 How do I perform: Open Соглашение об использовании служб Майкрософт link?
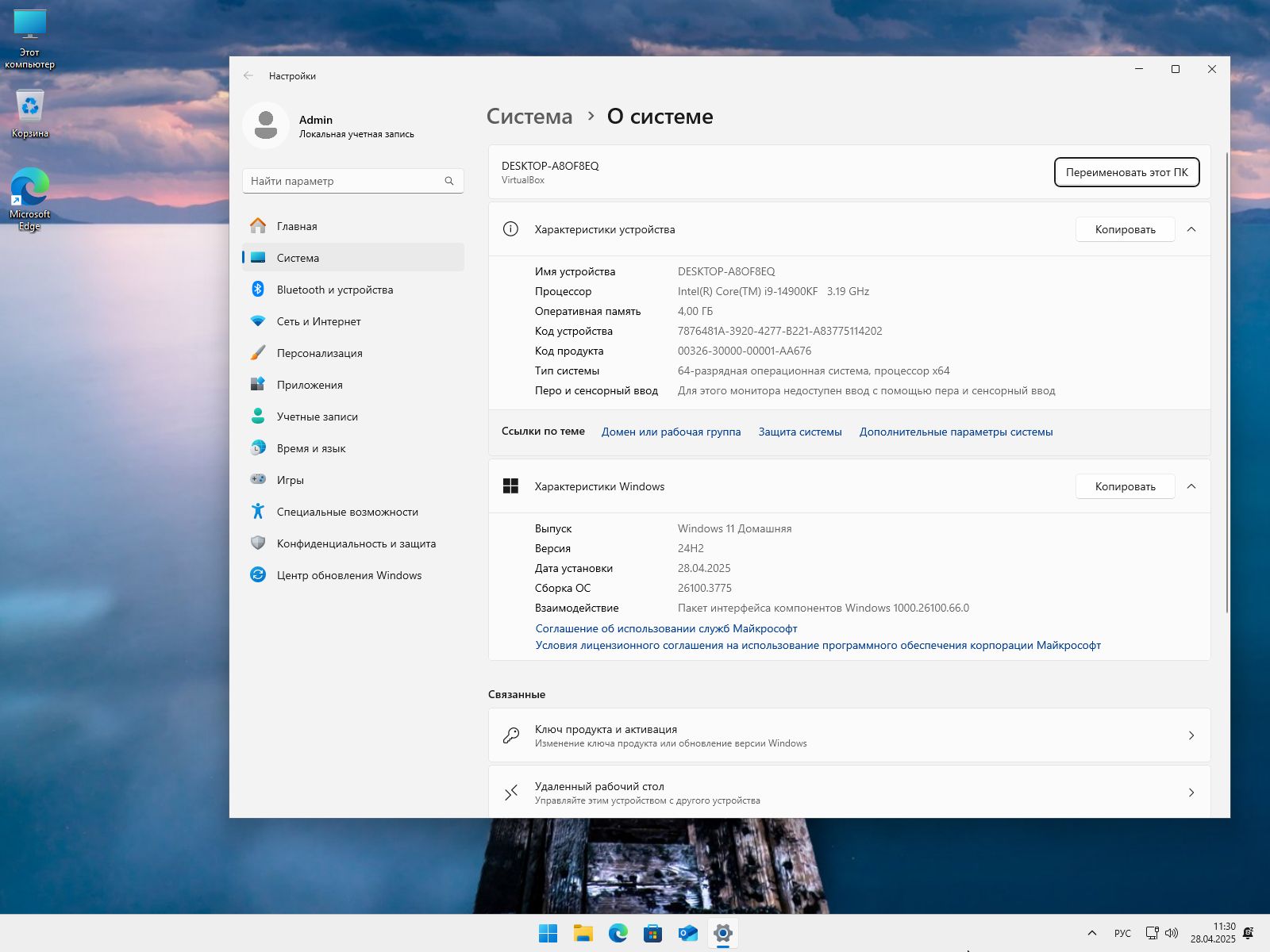click(x=666, y=628)
